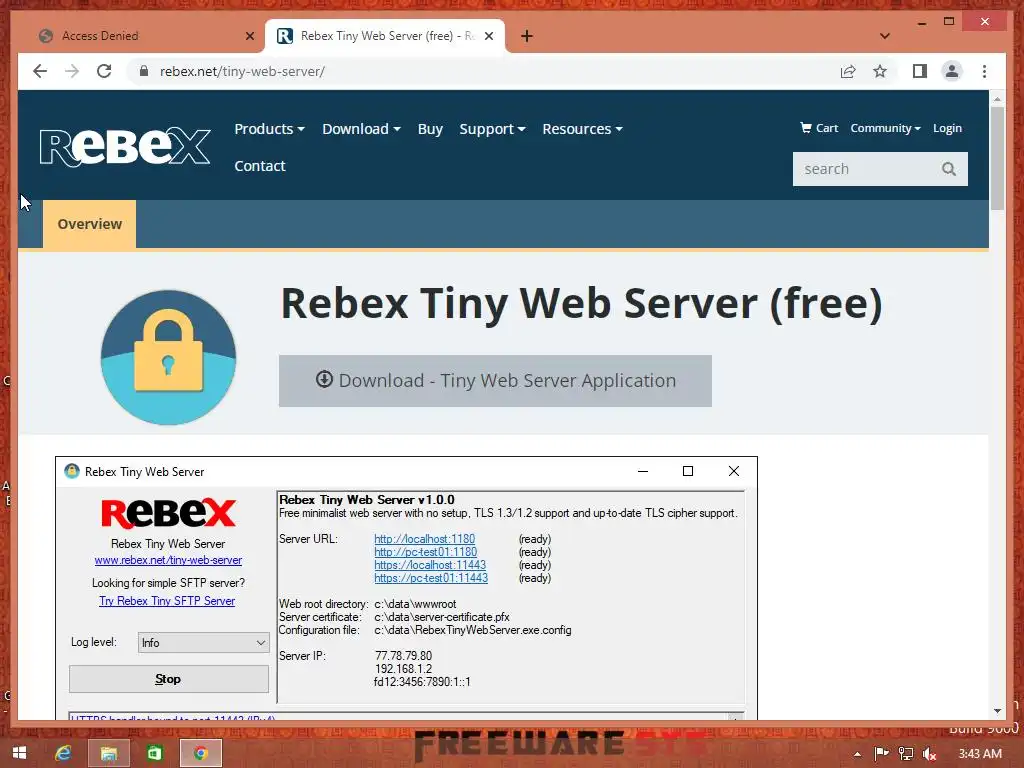1024x768 pixels.
Task: Click the padlock product image
Action: [168, 358]
